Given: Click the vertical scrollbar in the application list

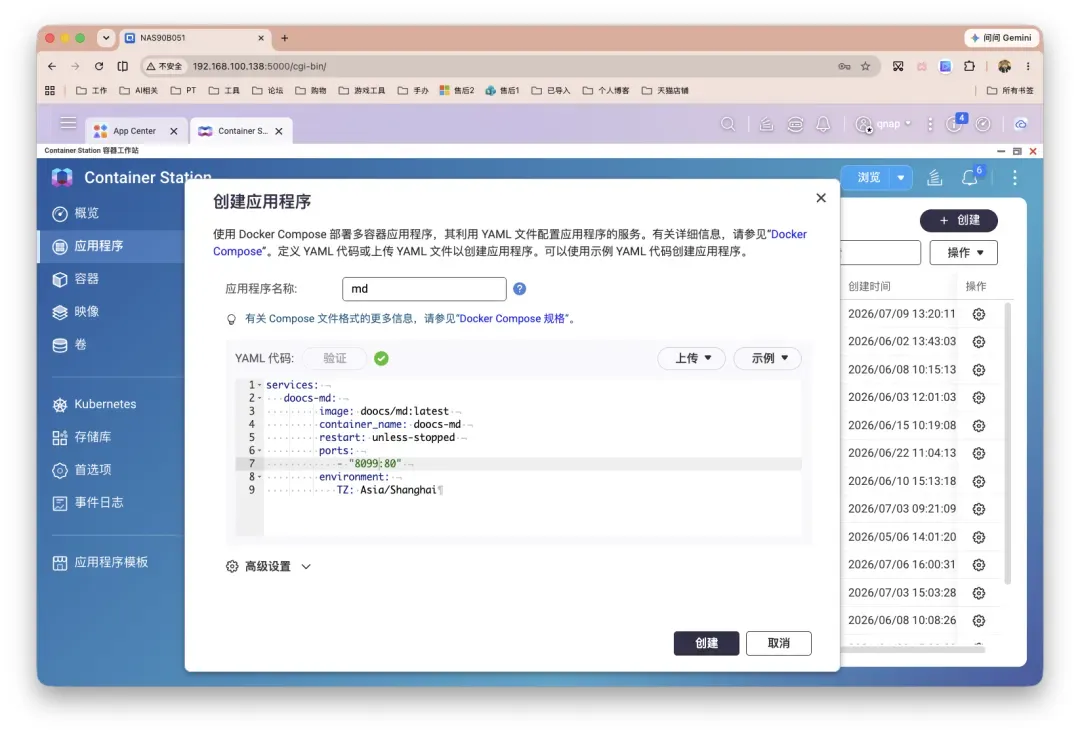Looking at the screenshot, I should (1008, 444).
